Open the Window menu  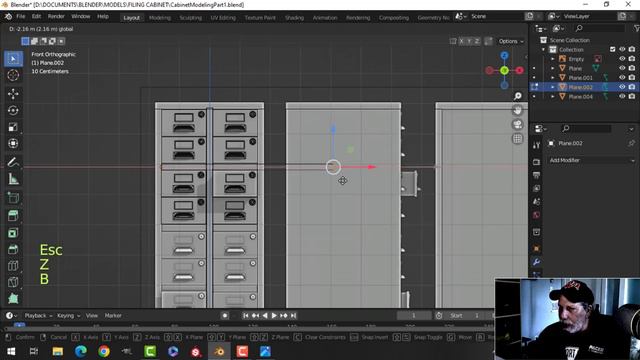click(80, 17)
